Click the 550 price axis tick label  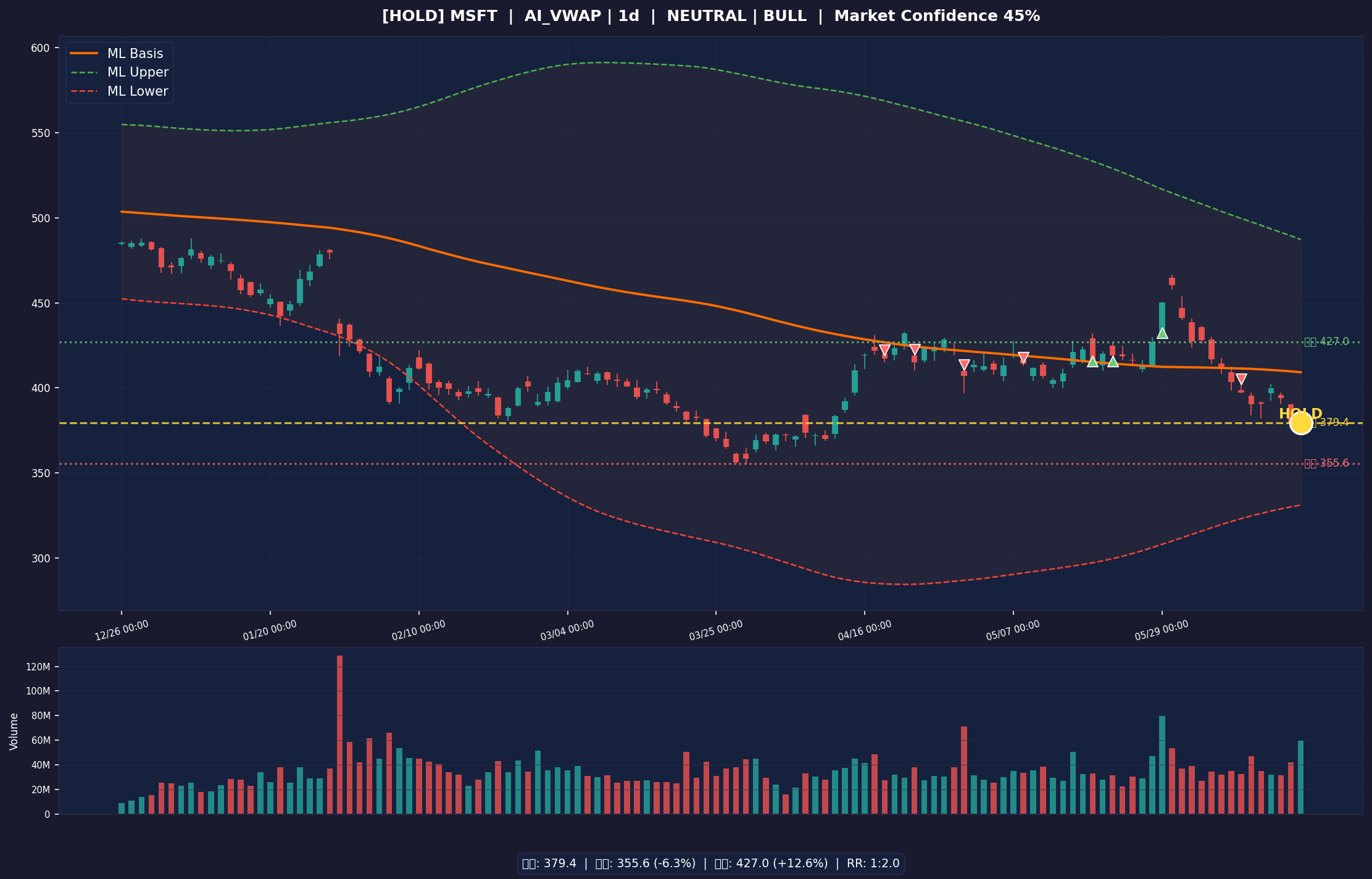tap(40, 133)
